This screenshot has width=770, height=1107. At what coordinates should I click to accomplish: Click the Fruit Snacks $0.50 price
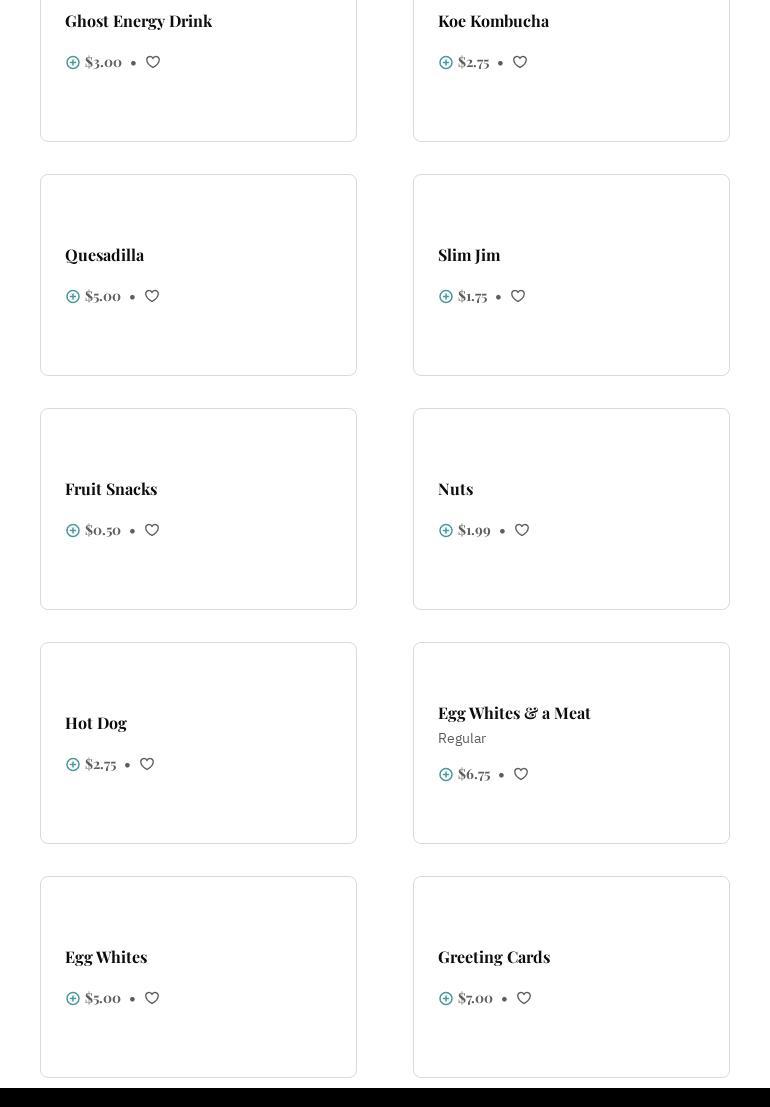pos(103,530)
